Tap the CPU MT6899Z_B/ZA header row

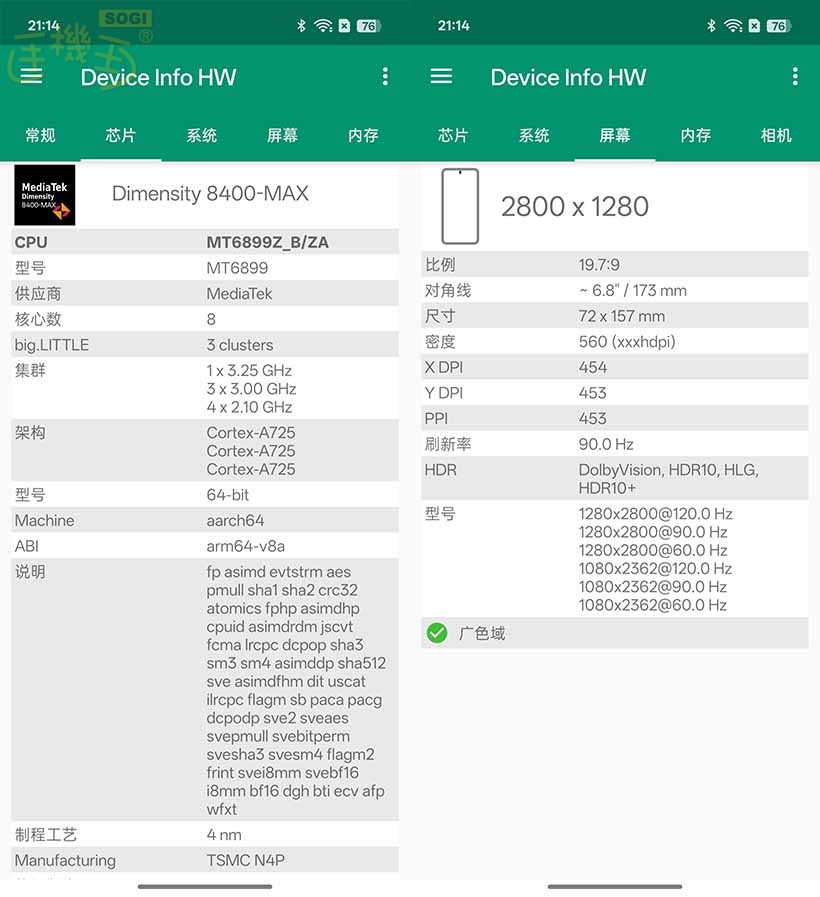[x=204, y=242]
